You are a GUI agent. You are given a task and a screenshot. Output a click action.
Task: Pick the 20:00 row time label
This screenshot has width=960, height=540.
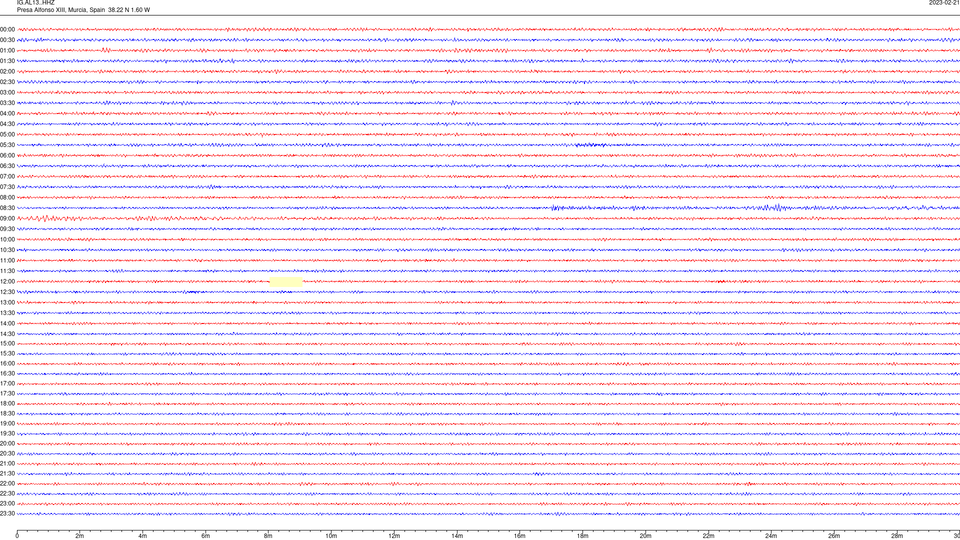(x=7, y=444)
